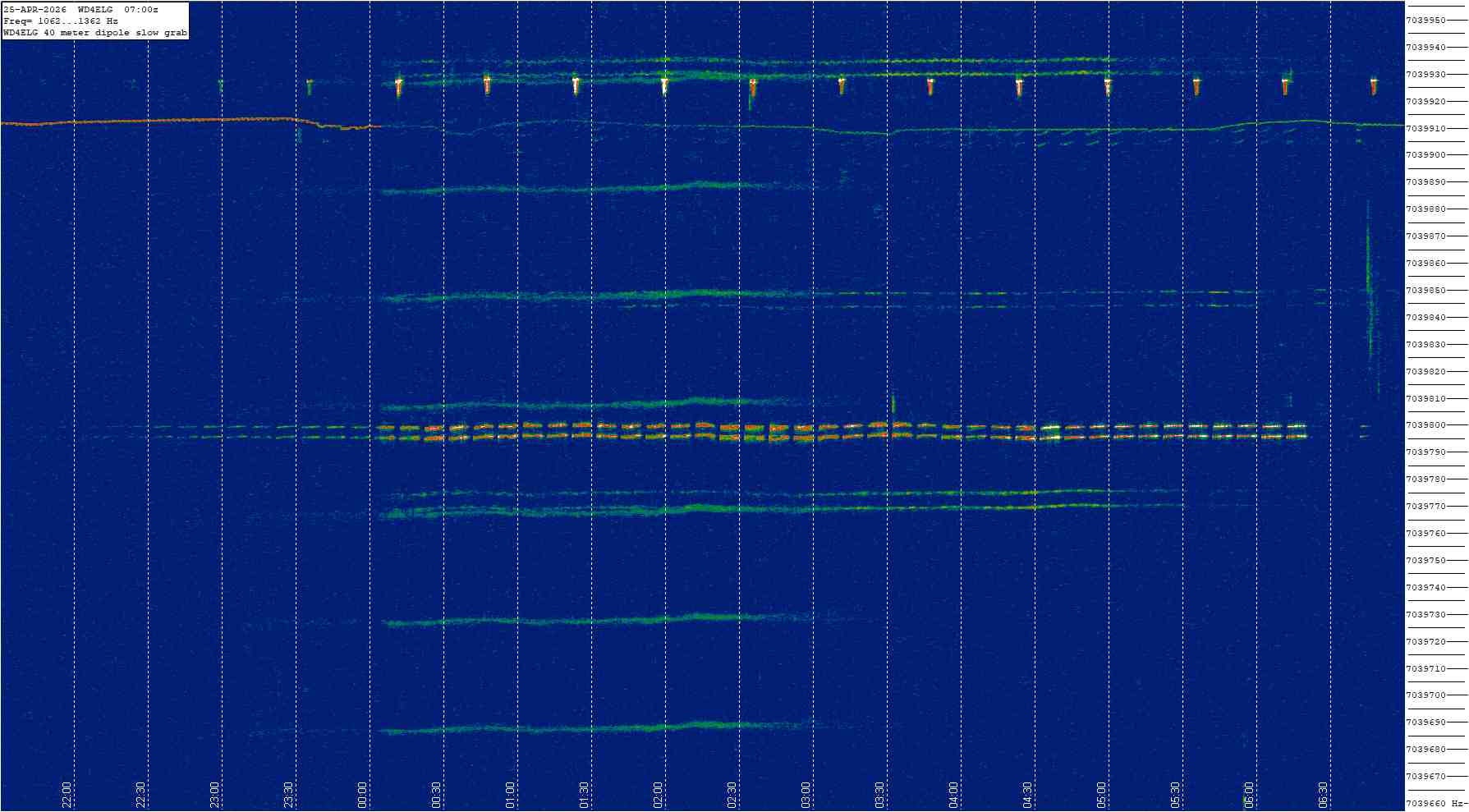Click the 01:00 time axis label

(x=510, y=794)
